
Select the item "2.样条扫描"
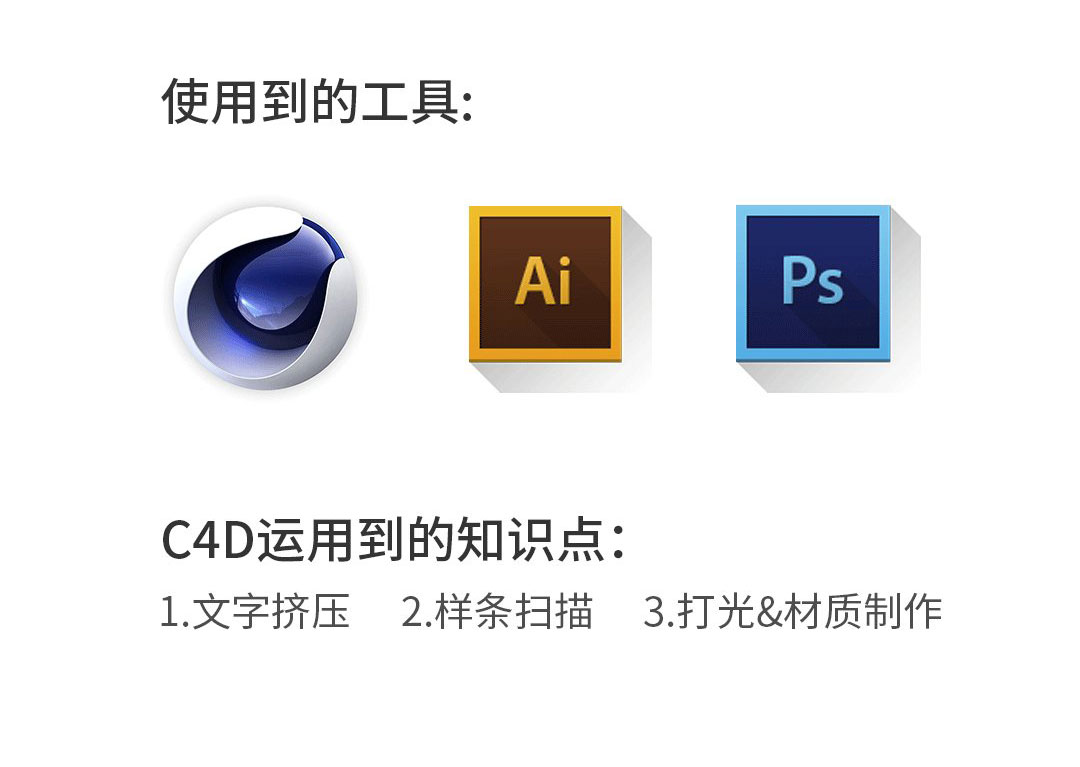(497, 611)
